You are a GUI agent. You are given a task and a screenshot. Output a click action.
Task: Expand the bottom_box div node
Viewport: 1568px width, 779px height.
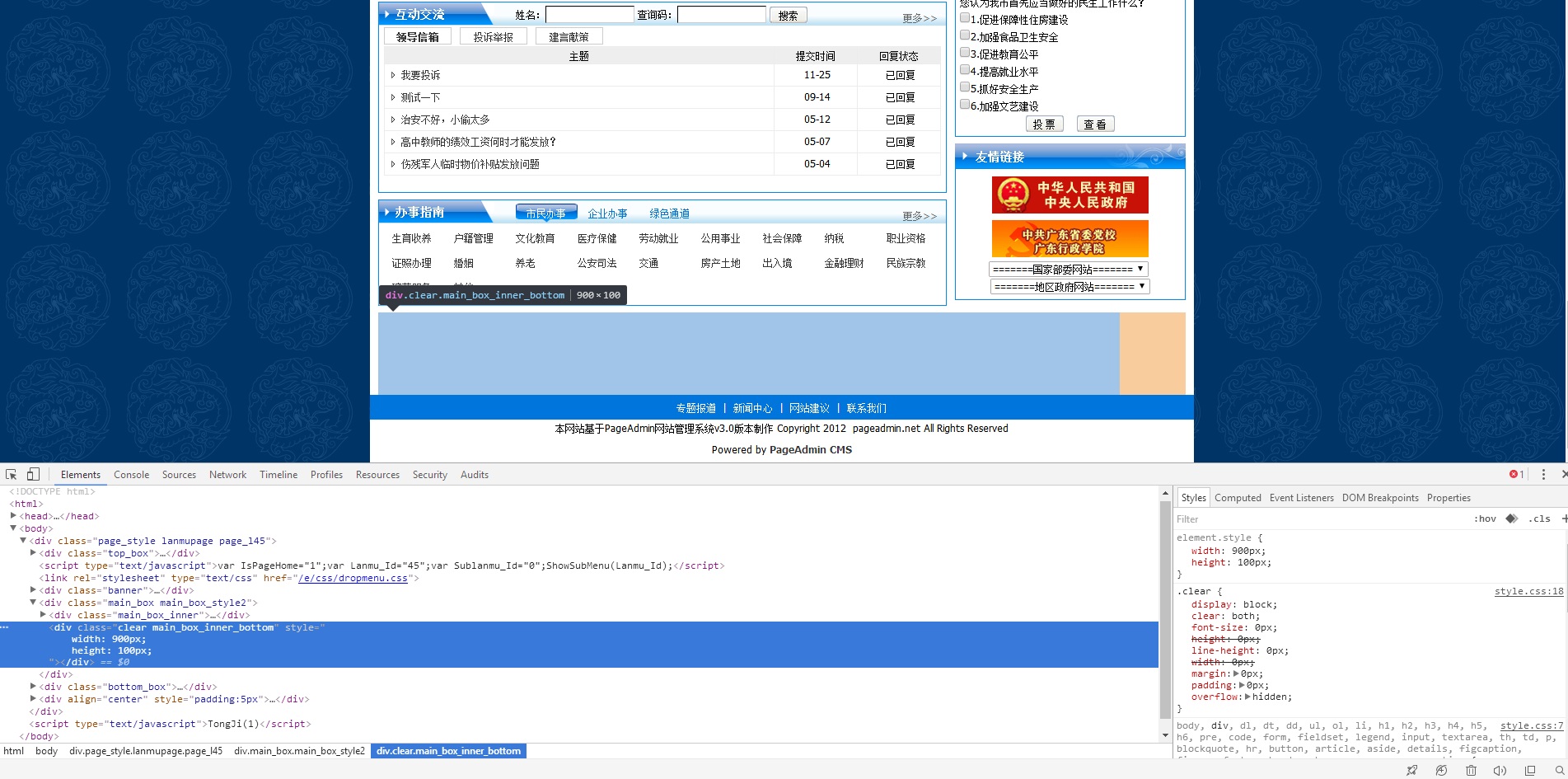pyautogui.click(x=33, y=686)
